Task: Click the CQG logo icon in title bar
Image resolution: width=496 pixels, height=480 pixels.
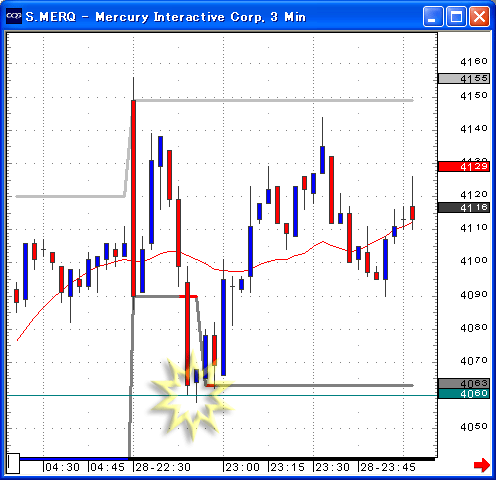Action: [14, 16]
